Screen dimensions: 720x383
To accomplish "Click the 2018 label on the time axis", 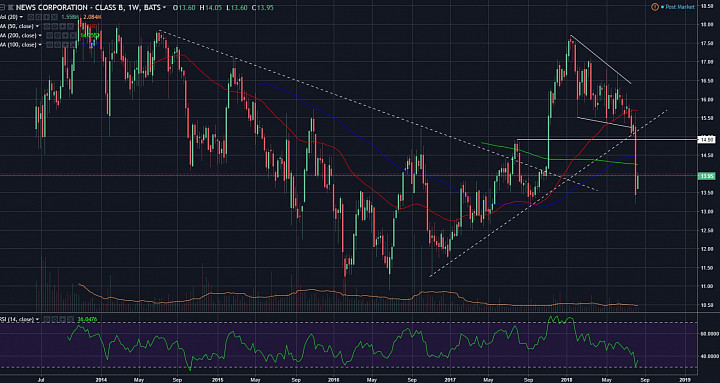I will pos(567,380).
